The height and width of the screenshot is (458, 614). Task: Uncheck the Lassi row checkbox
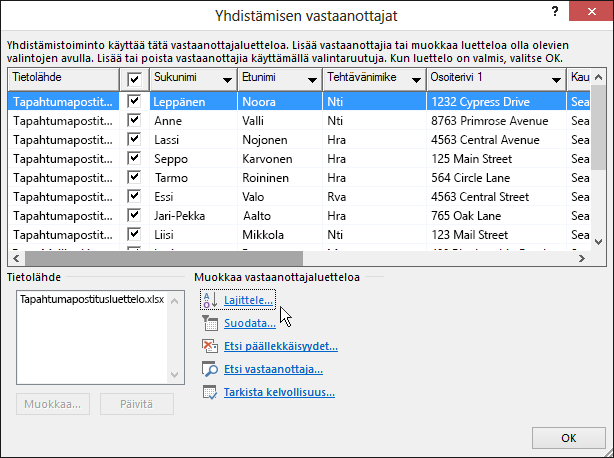pos(134,139)
